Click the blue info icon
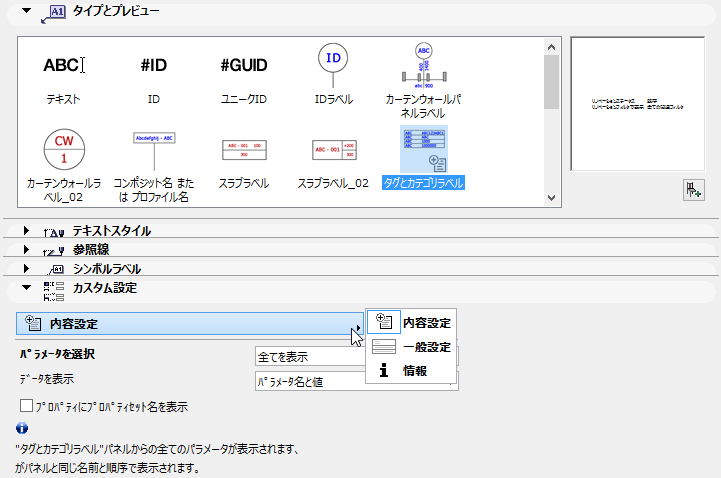Screen dimensions: 721x478 tap(22, 428)
